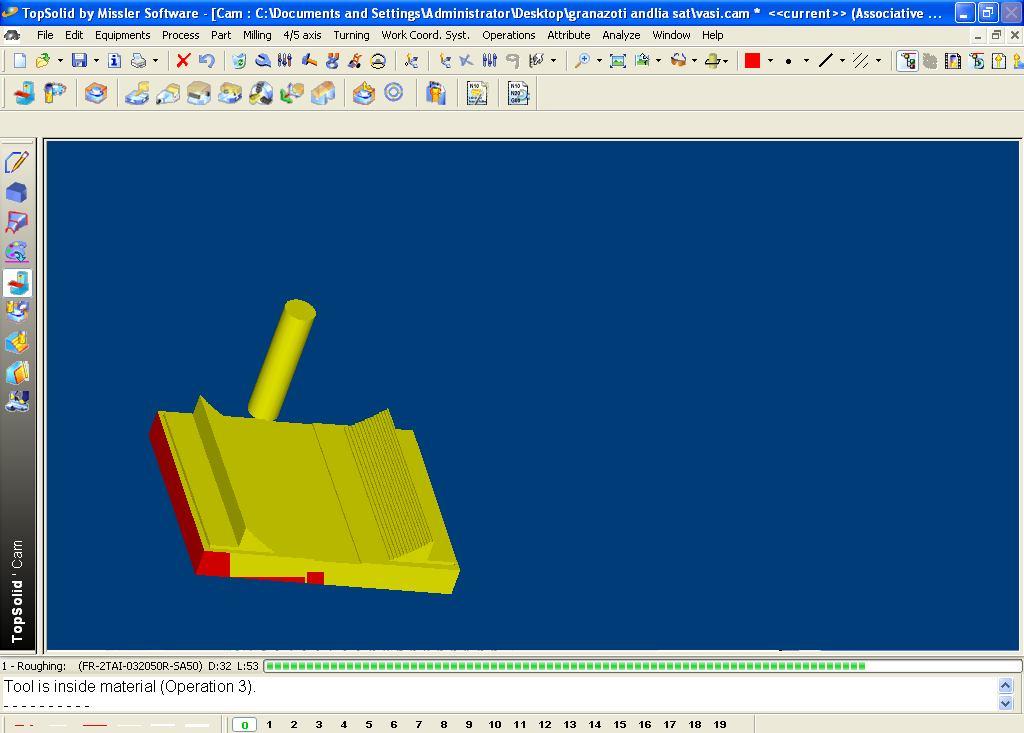Image resolution: width=1024 pixels, height=733 pixels.
Task: Toggle the operations tree icon at toolbar right
Action: 907,61
